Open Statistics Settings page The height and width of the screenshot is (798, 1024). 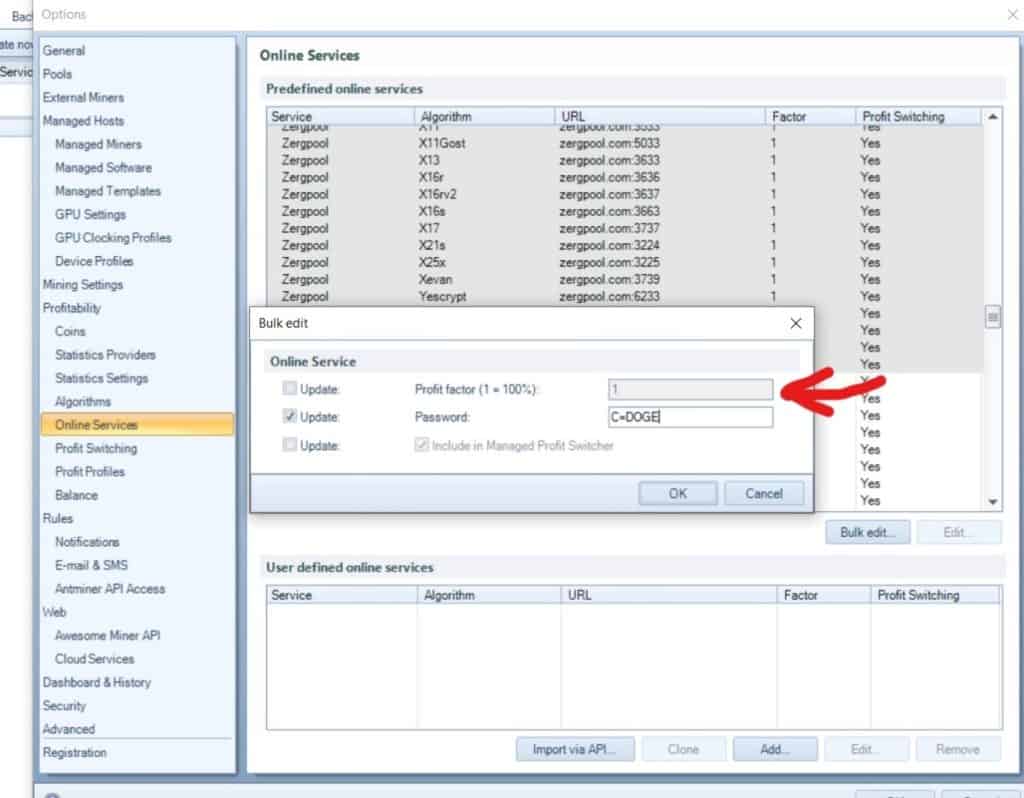pyautogui.click(x=101, y=379)
